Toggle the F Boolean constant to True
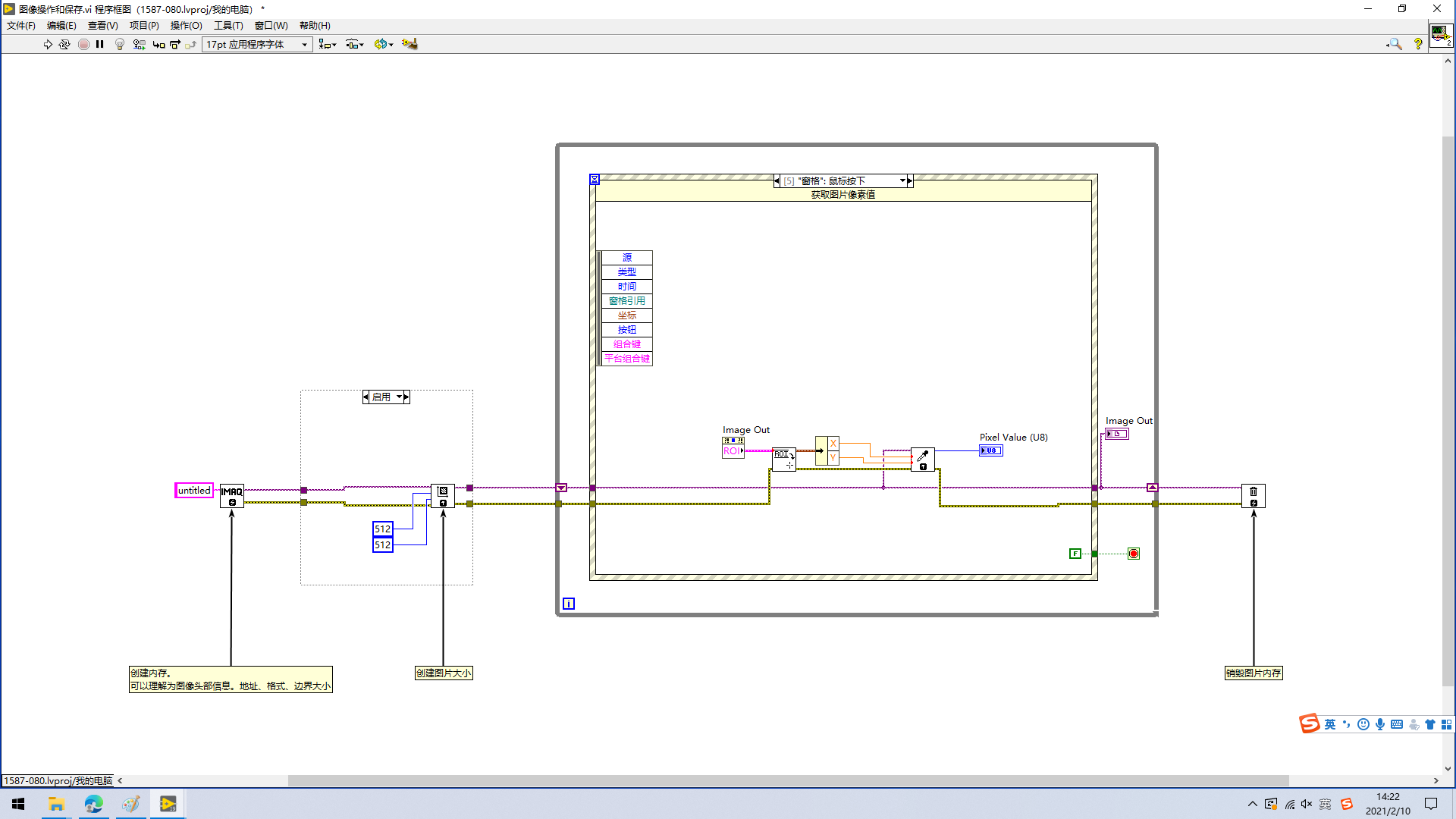The height and width of the screenshot is (819, 1456). pyautogui.click(x=1075, y=554)
